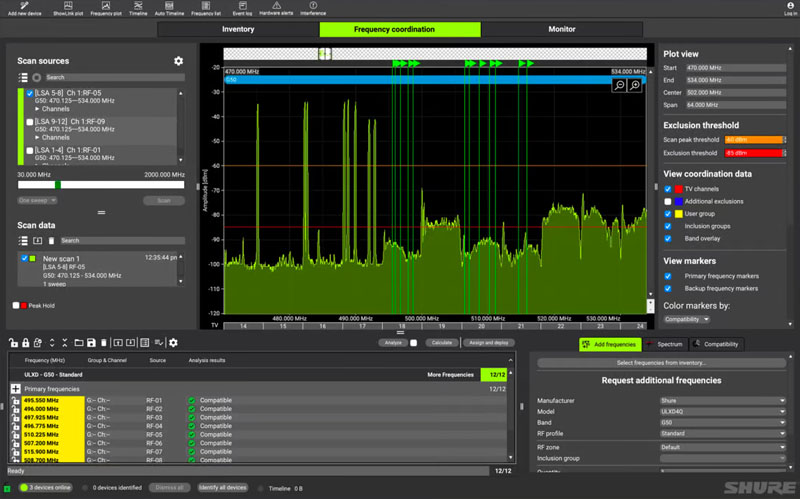Screen dimensions: 800x499
Task: Open the Frequency list tool
Action: tap(207, 8)
